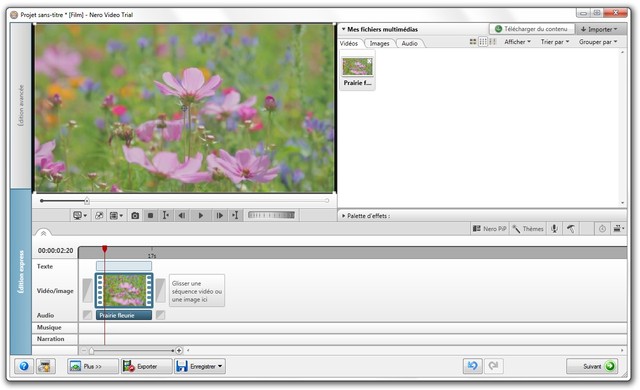Viewport: 640px width, 390px height.
Task: Click the timeline horizontal scrollbar right arrow
Action: [x=622, y=350]
